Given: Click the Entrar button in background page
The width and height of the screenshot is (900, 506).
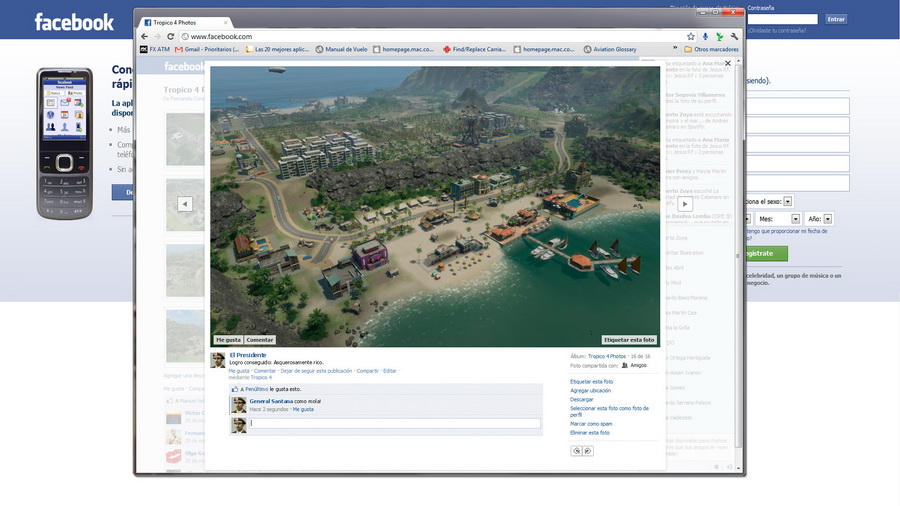Looking at the screenshot, I should click(836, 19).
